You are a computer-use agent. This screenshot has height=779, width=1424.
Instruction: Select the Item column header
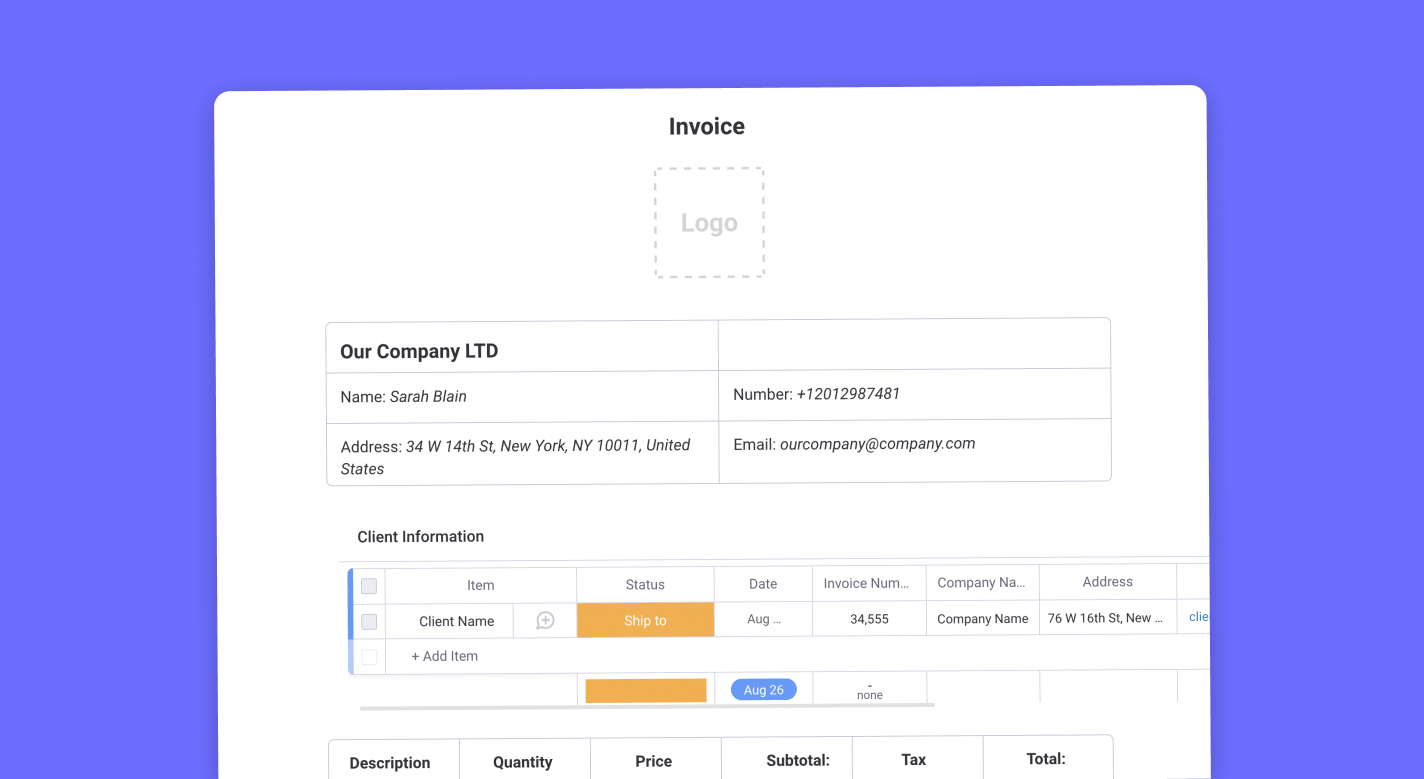coord(481,584)
